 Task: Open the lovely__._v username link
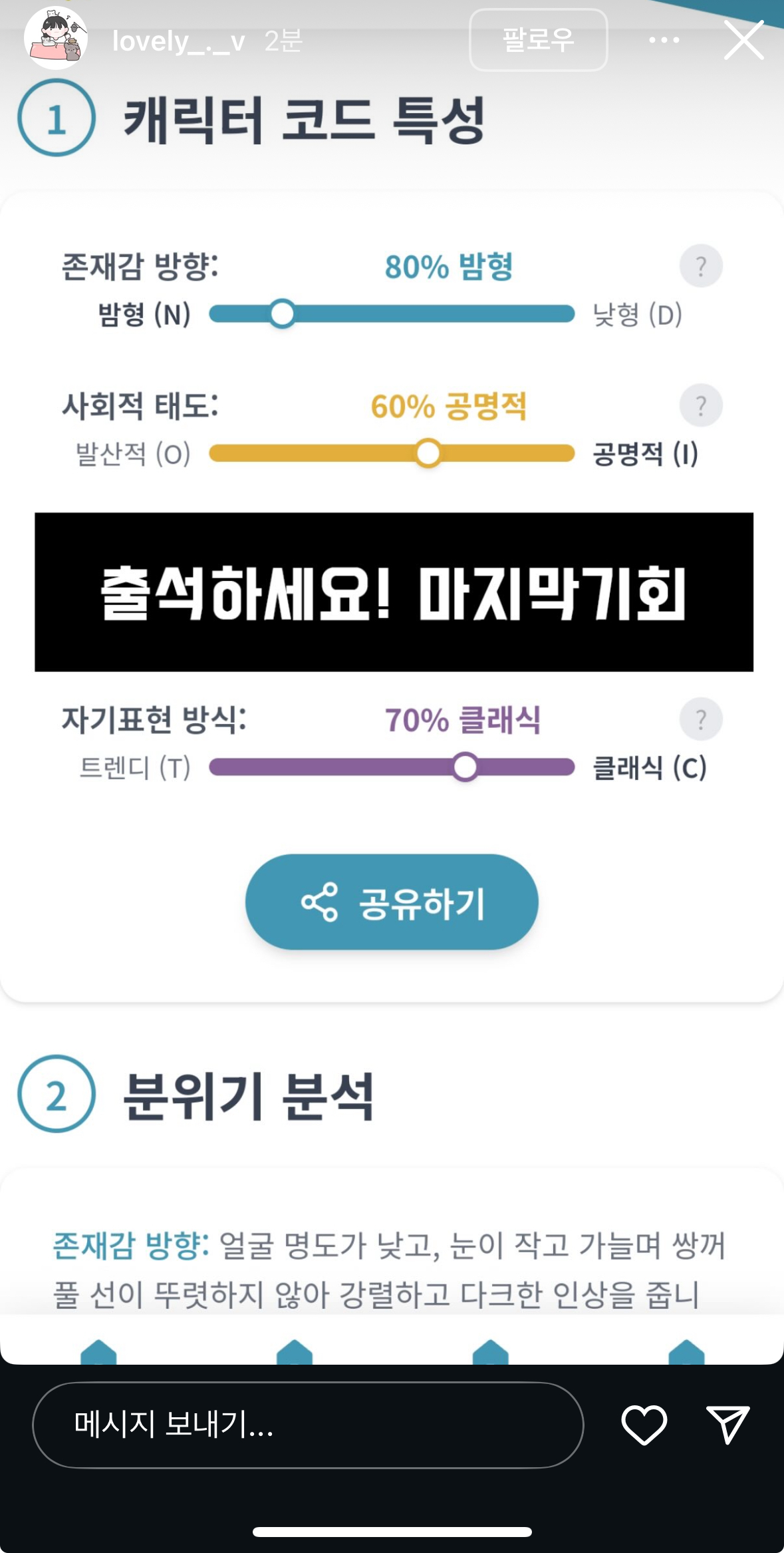point(178,41)
